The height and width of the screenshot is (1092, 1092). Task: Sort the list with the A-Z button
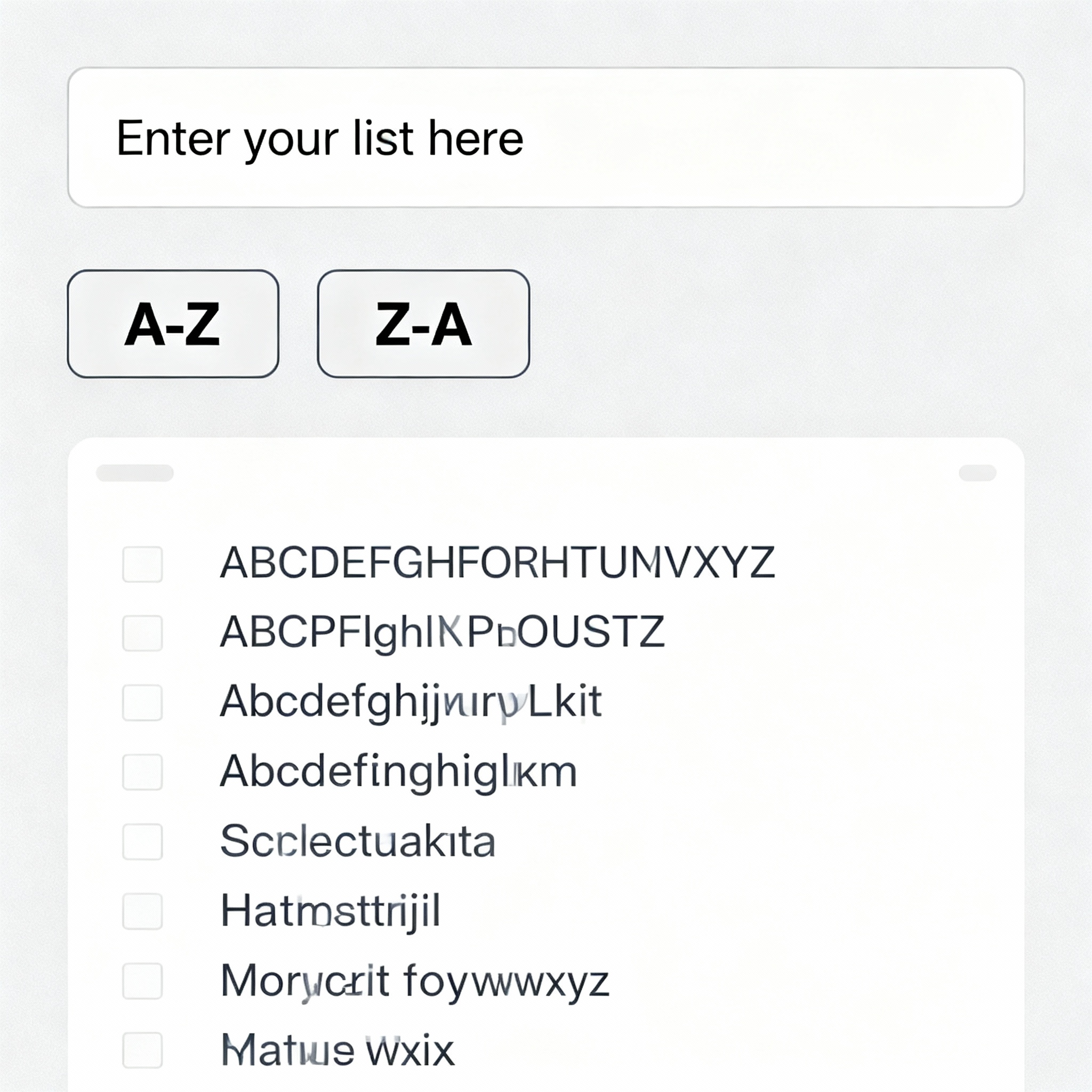(x=173, y=324)
